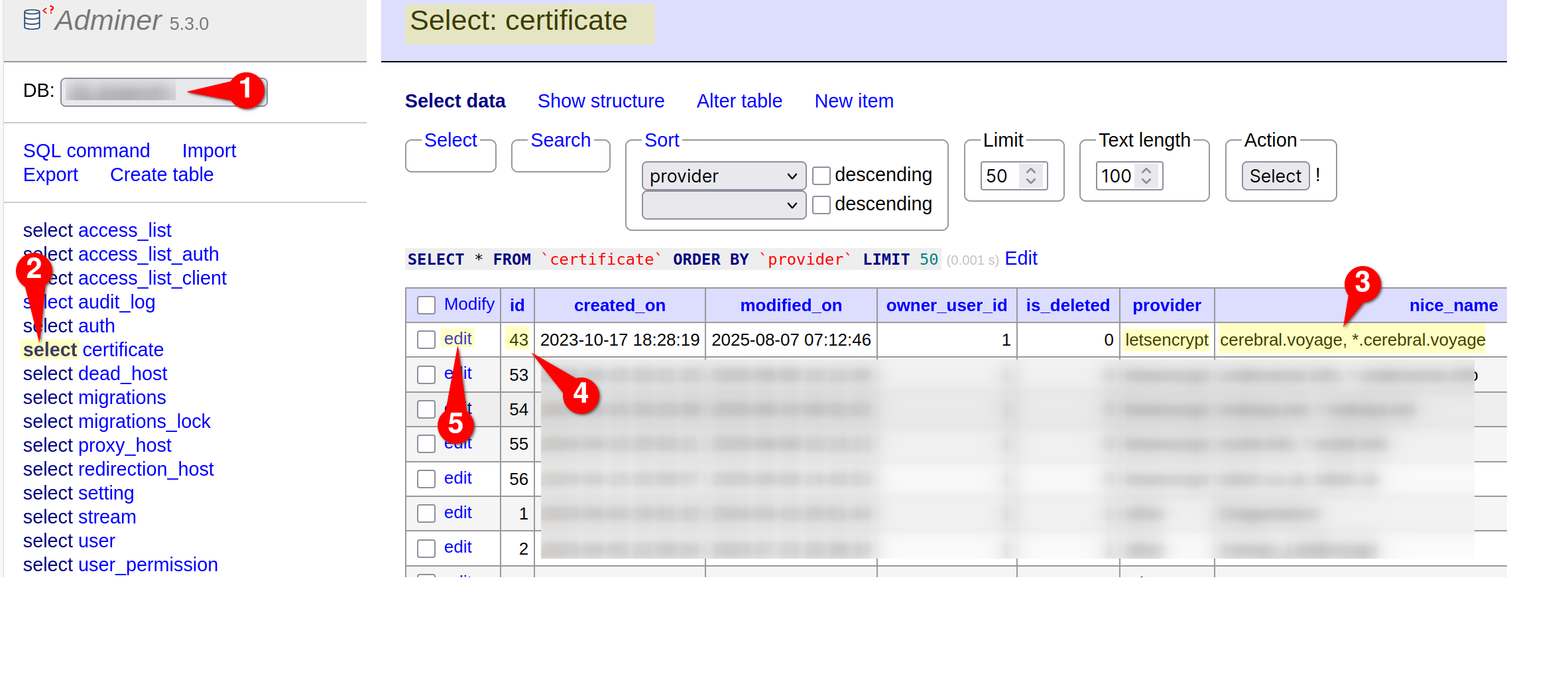Screen dimensions: 1568x686
Task: Edit the certificate row with id 43
Action: (458, 338)
